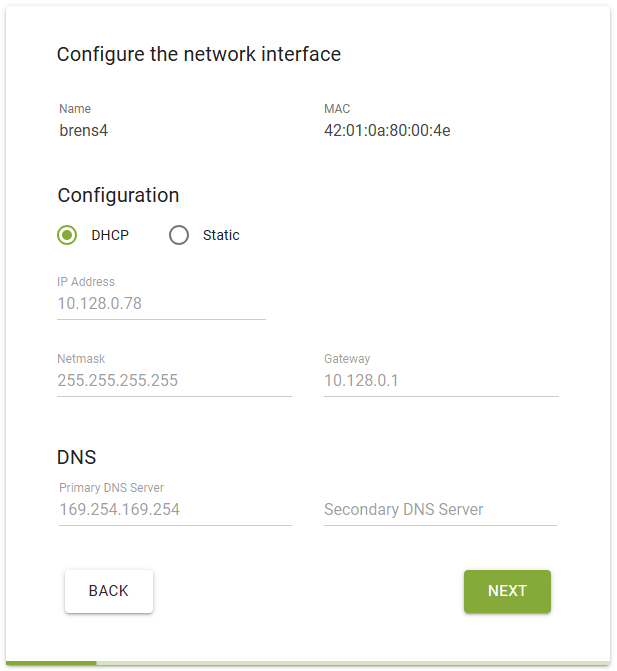
Task: Choose the Static configuration option
Action: pyautogui.click(x=179, y=236)
